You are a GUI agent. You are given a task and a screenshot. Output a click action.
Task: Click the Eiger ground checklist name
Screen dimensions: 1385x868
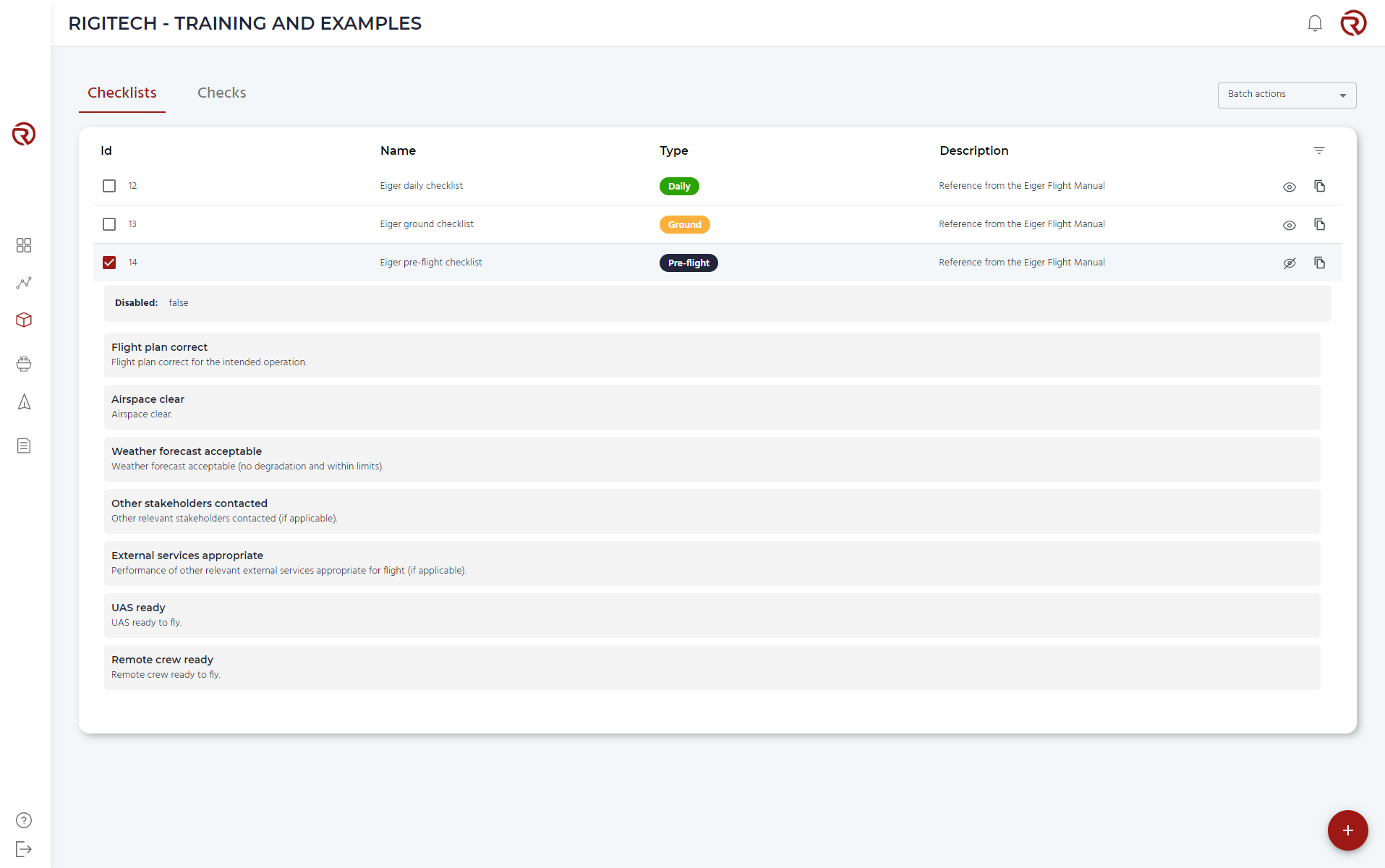(427, 224)
